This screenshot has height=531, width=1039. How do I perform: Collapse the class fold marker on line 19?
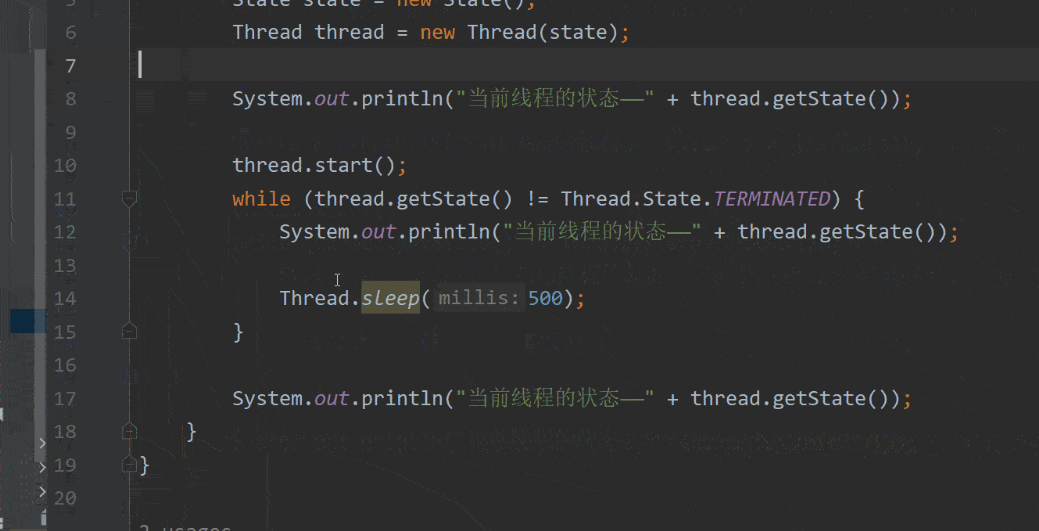[129, 465]
